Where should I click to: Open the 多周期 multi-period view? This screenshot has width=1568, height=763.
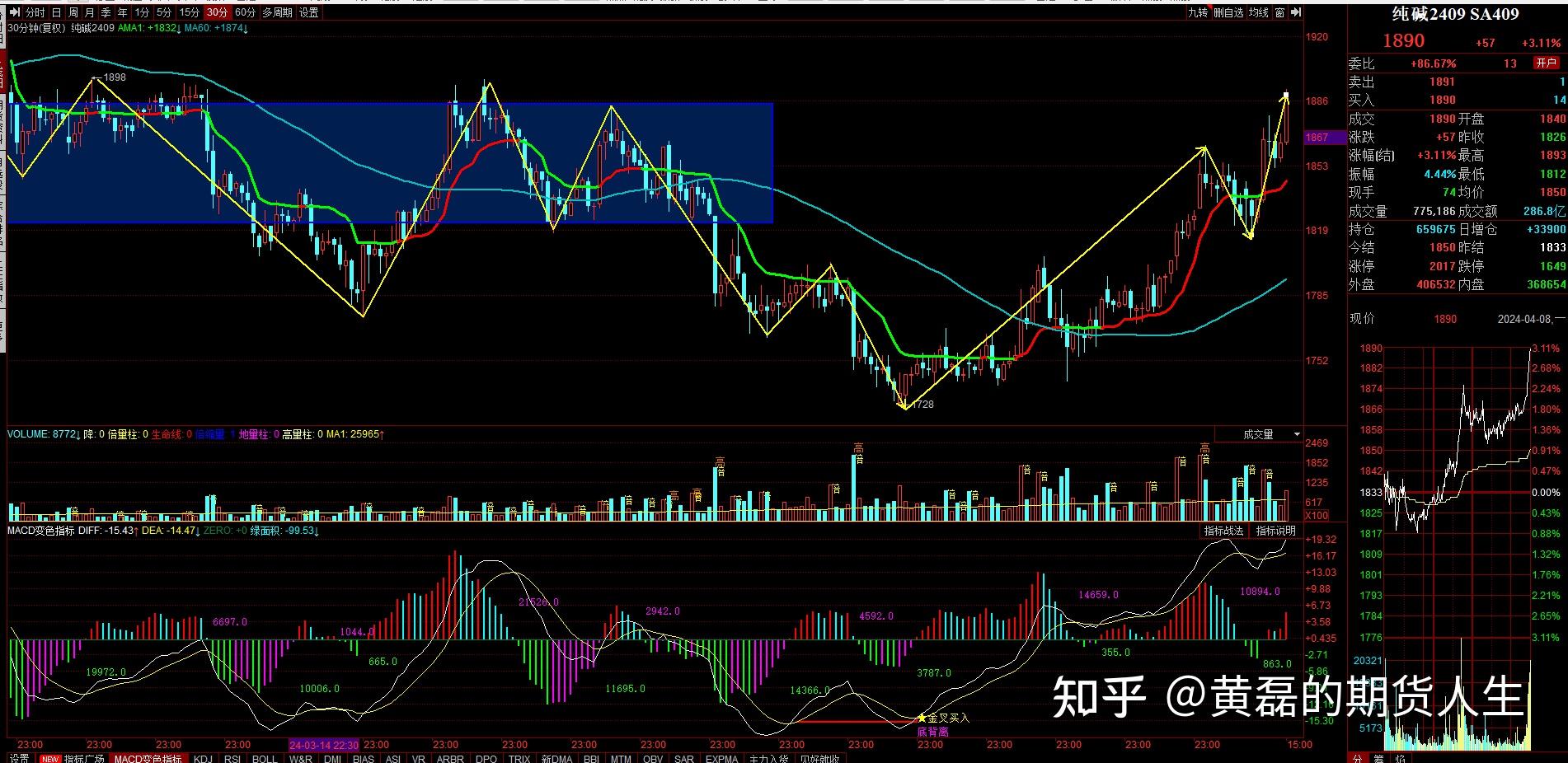pyautogui.click(x=278, y=12)
